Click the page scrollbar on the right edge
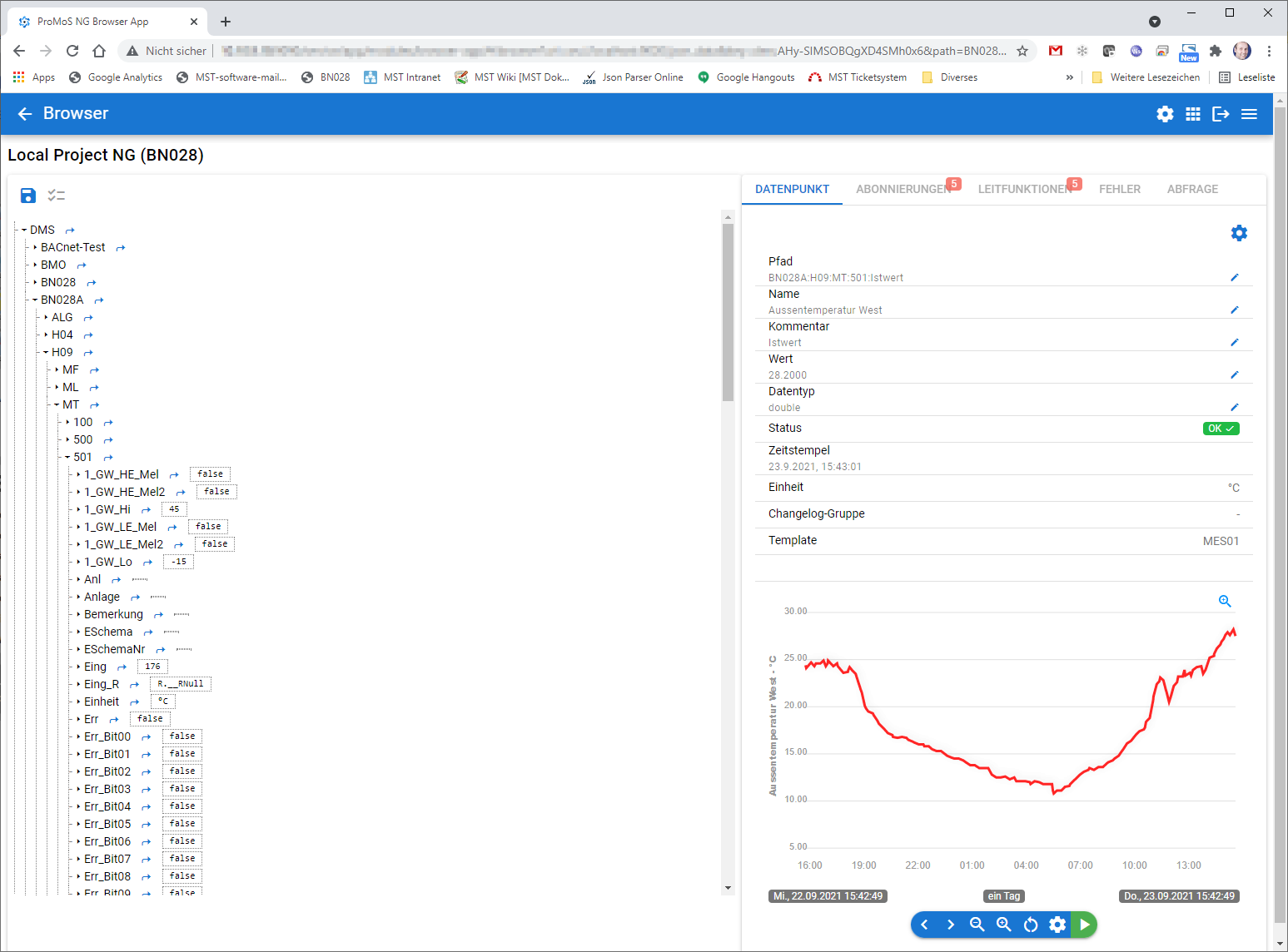The width and height of the screenshot is (1288, 952). [x=1281, y=516]
